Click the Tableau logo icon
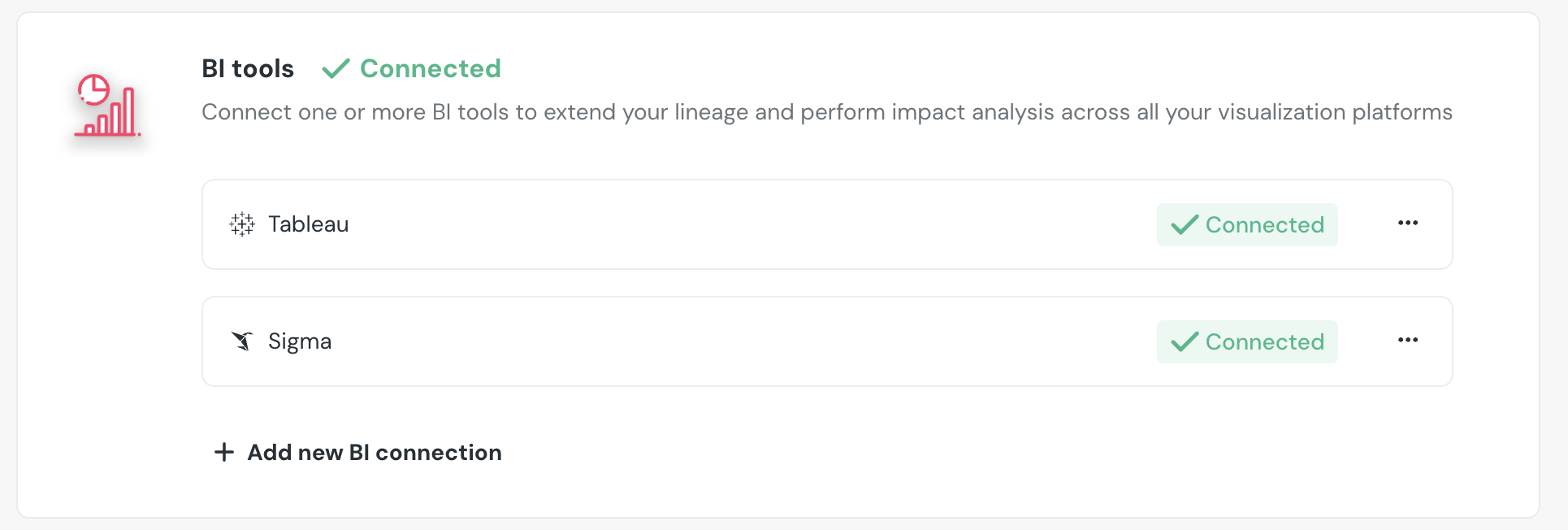Viewport: 1568px width, 530px height. pos(242,224)
